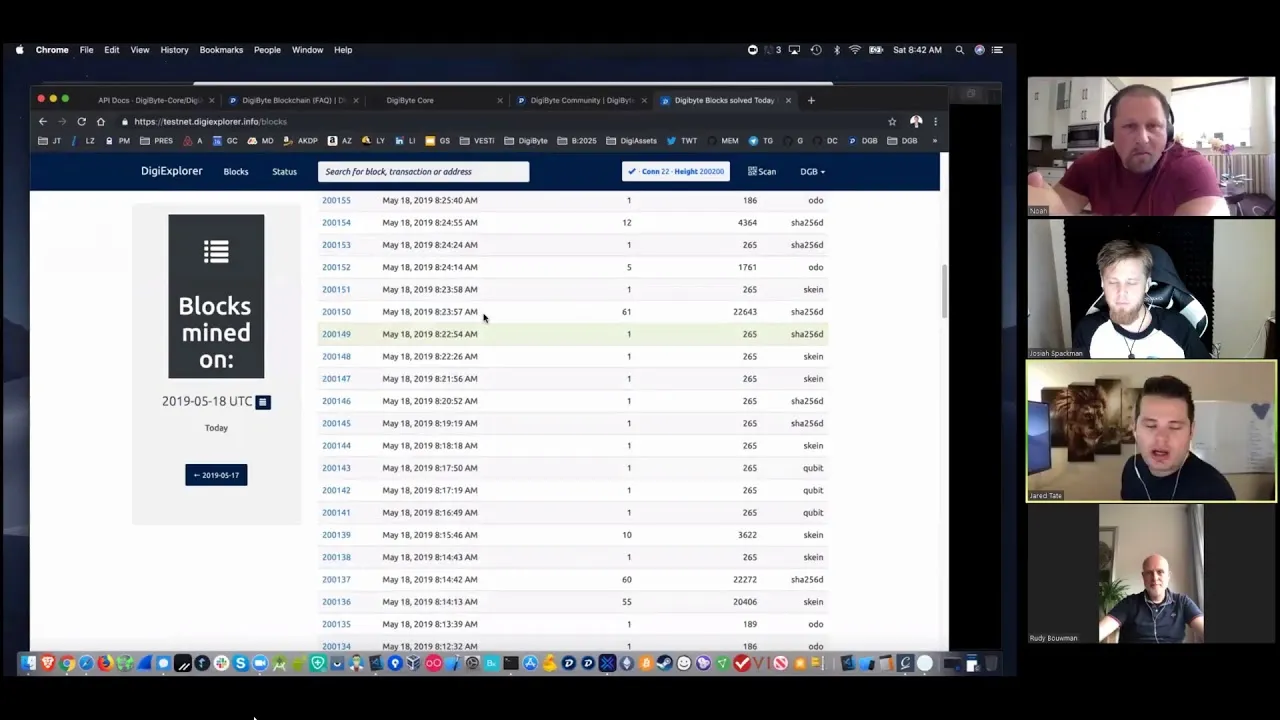Open the AKDP bookmark
This screenshot has height=720, width=1280.
click(301, 141)
